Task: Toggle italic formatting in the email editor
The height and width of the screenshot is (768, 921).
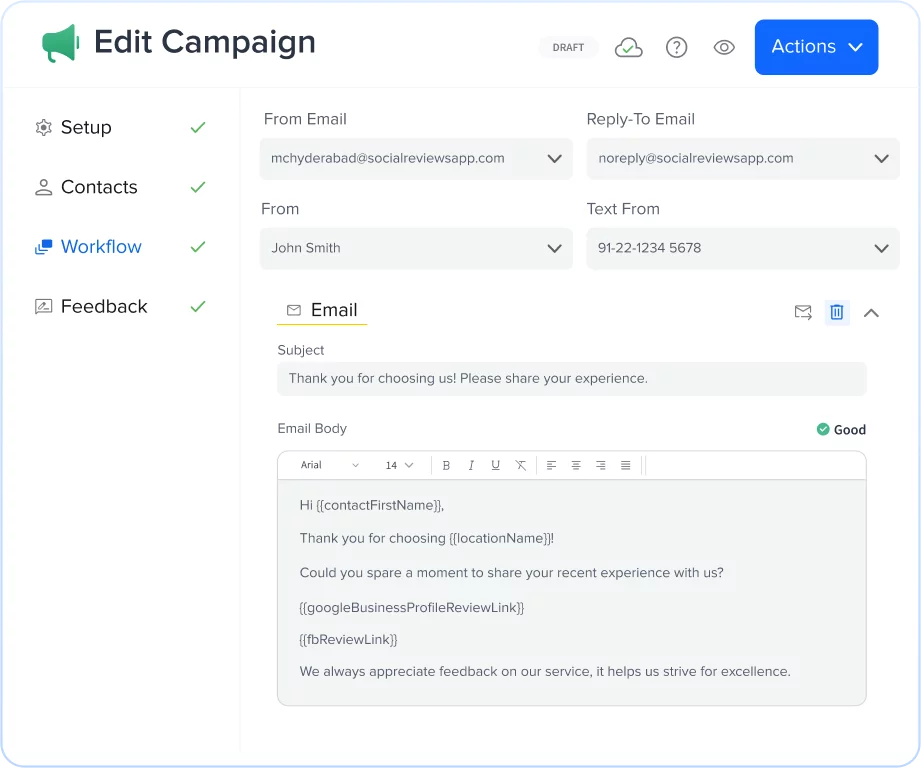Action: pyautogui.click(x=471, y=464)
